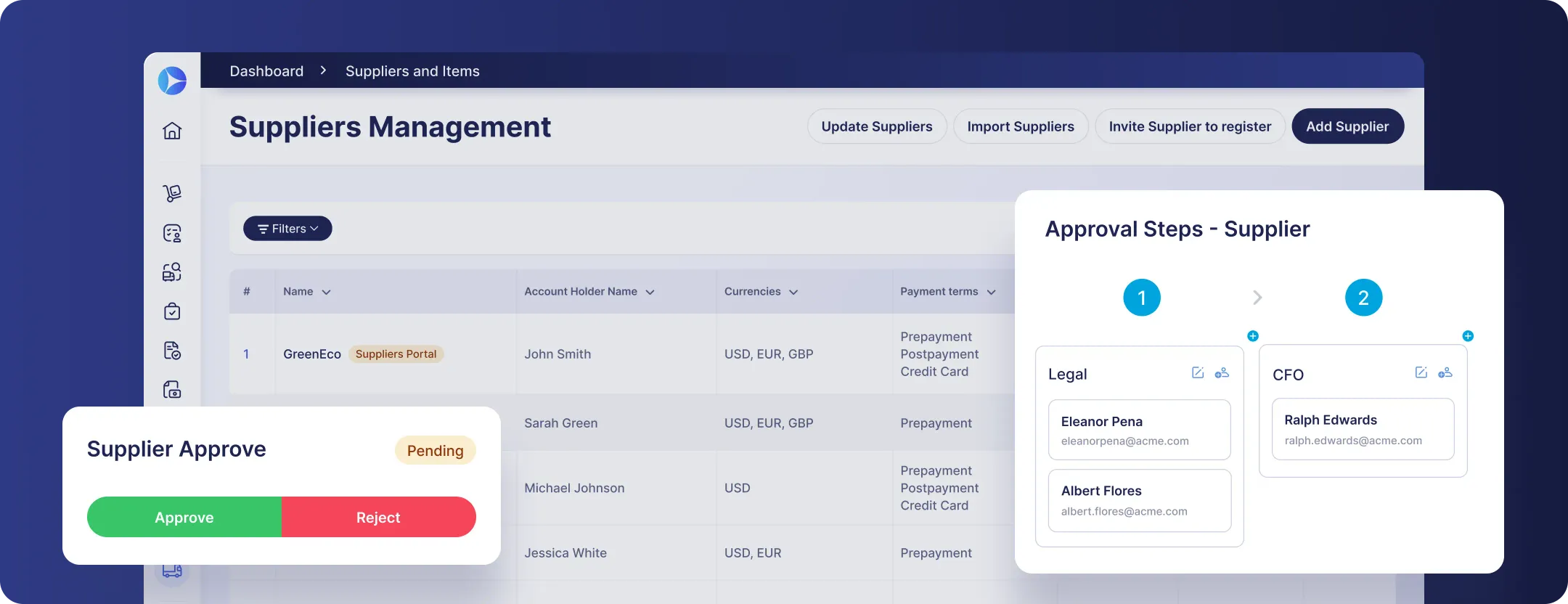
Task: Open the storefront search icon in the sidebar
Action: (172, 272)
